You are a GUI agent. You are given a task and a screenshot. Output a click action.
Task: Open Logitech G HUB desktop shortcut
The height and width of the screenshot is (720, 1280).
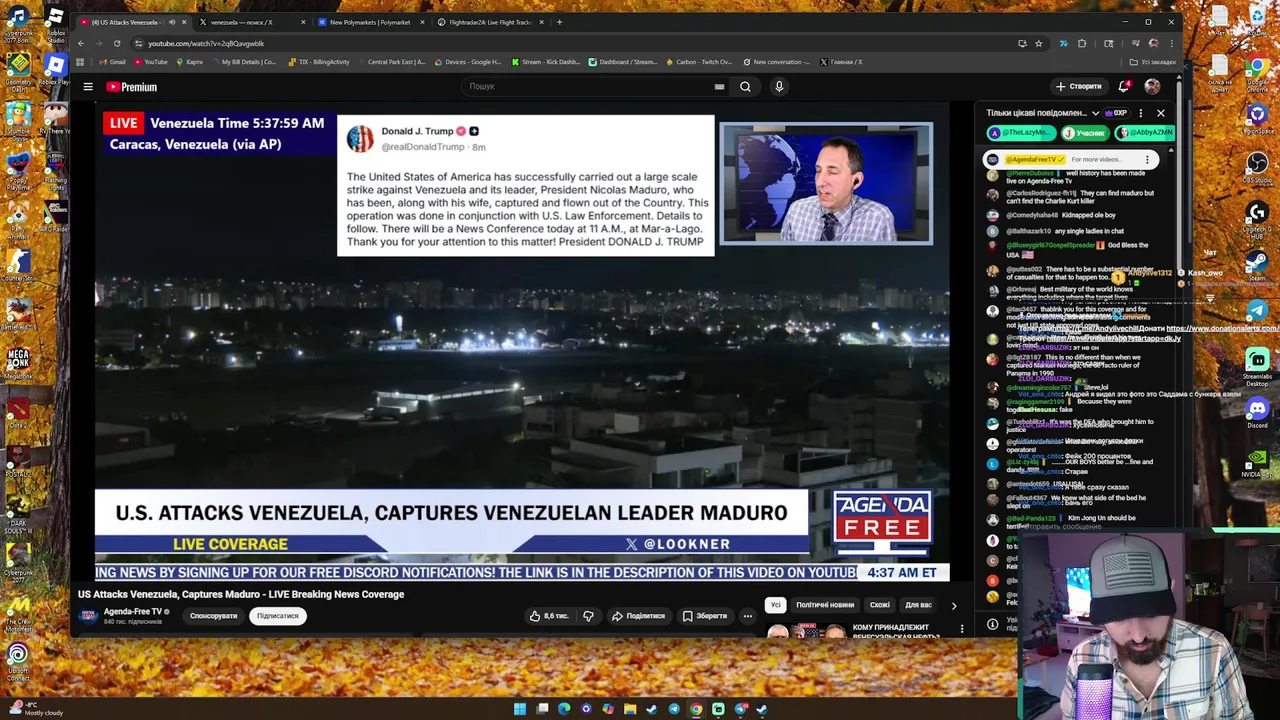(1257, 218)
